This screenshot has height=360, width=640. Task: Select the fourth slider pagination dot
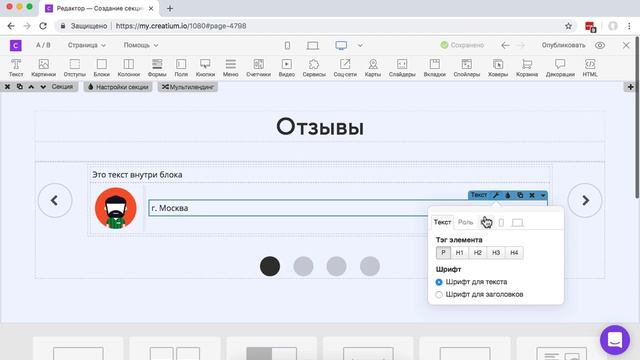tap(370, 266)
